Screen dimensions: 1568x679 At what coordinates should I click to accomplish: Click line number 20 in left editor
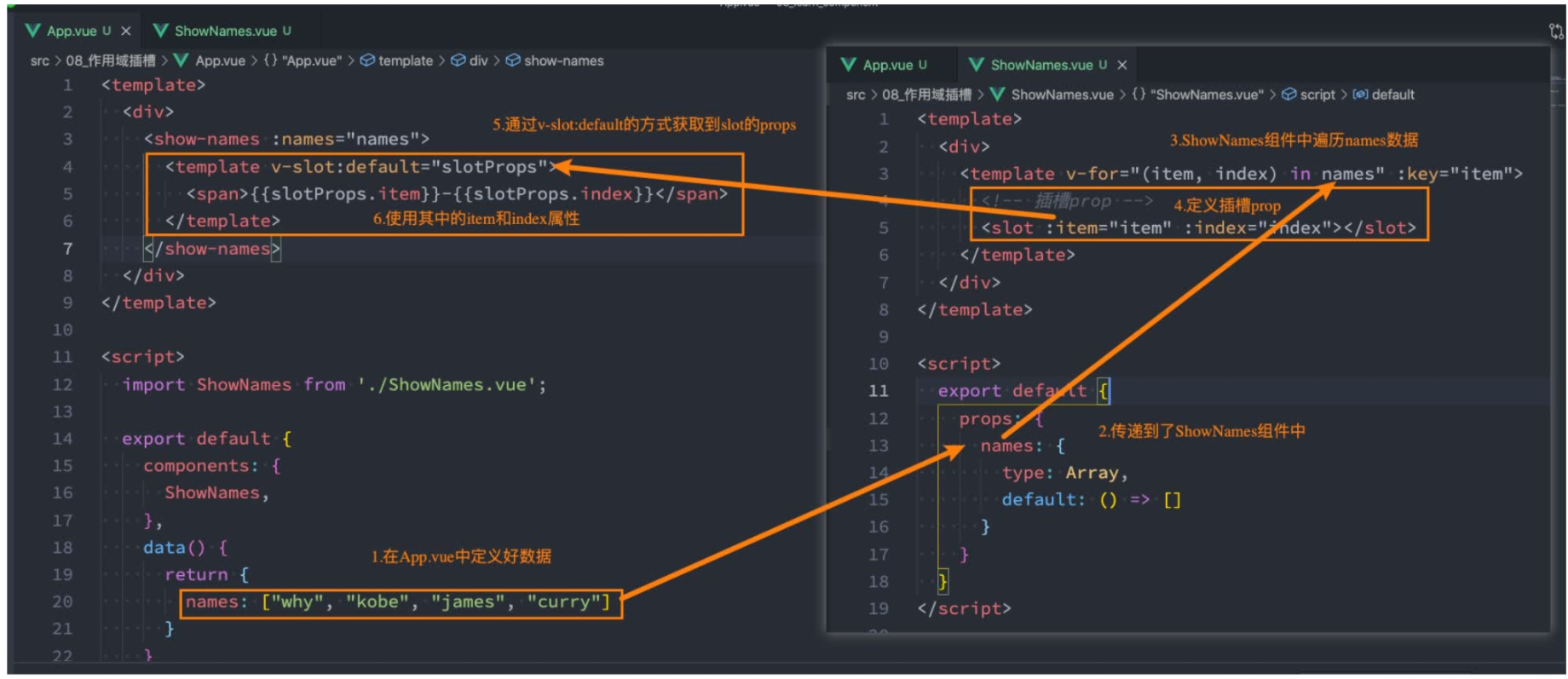point(62,601)
